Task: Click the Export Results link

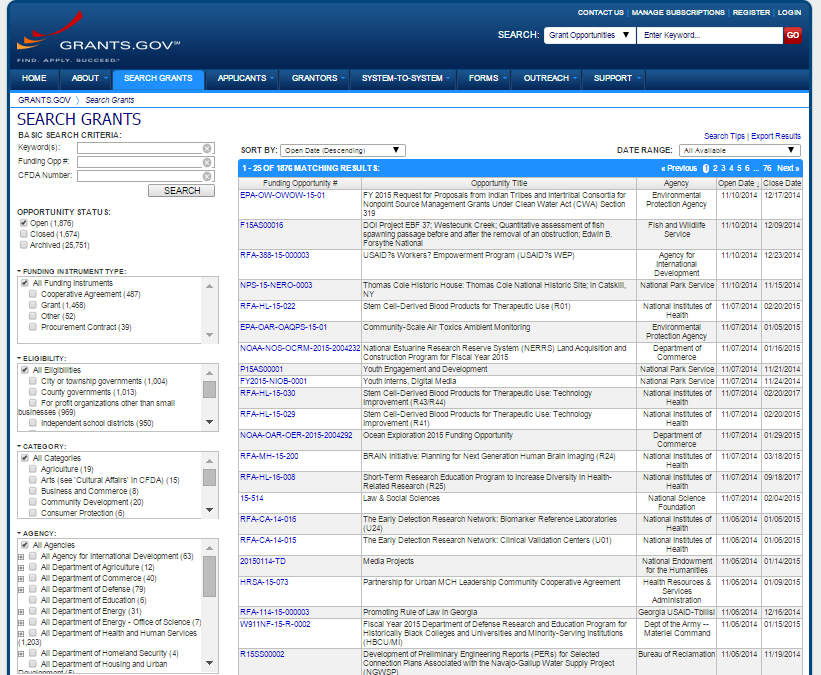Action: pos(776,136)
